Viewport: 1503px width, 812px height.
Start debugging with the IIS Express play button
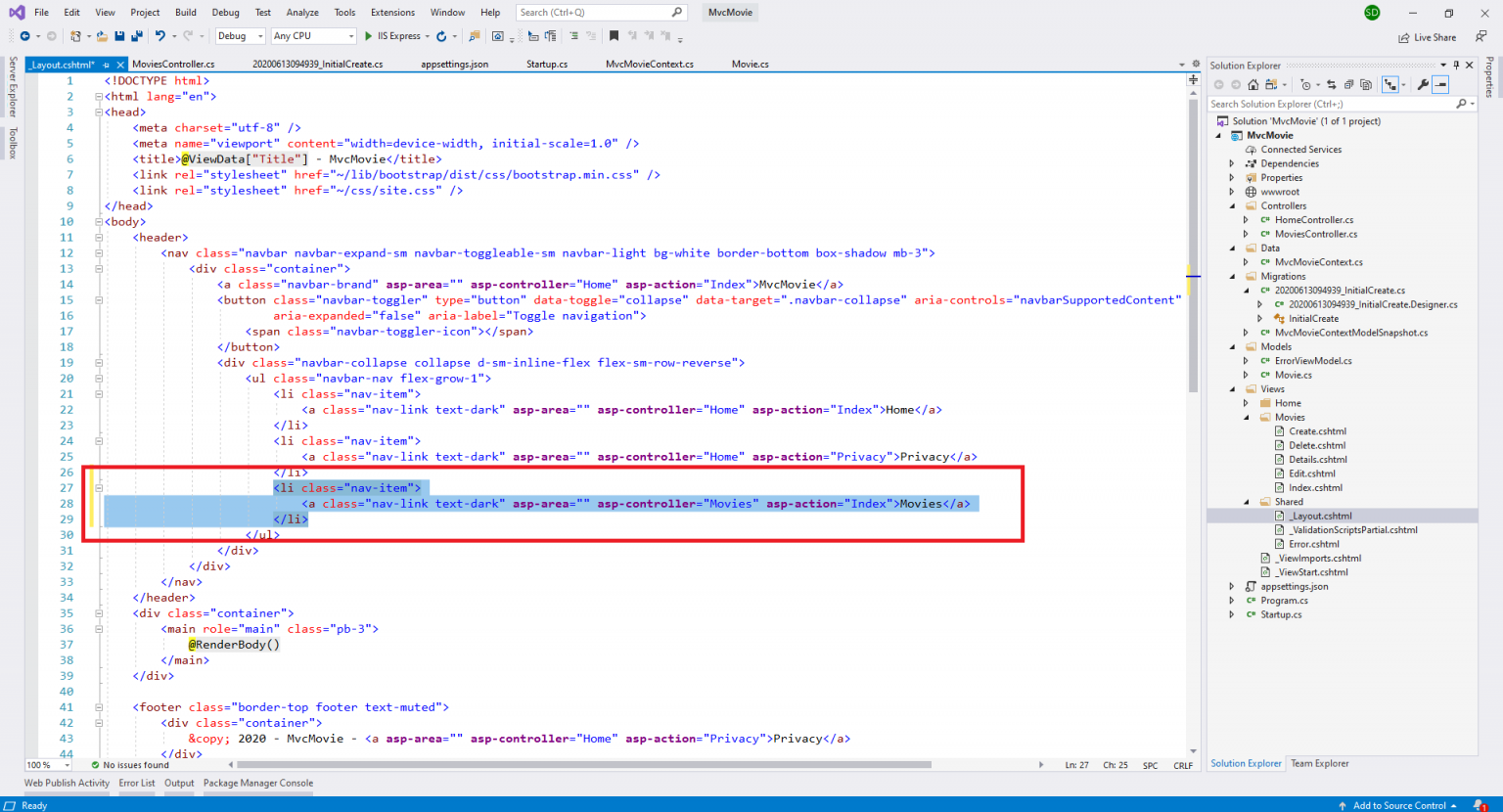369,36
